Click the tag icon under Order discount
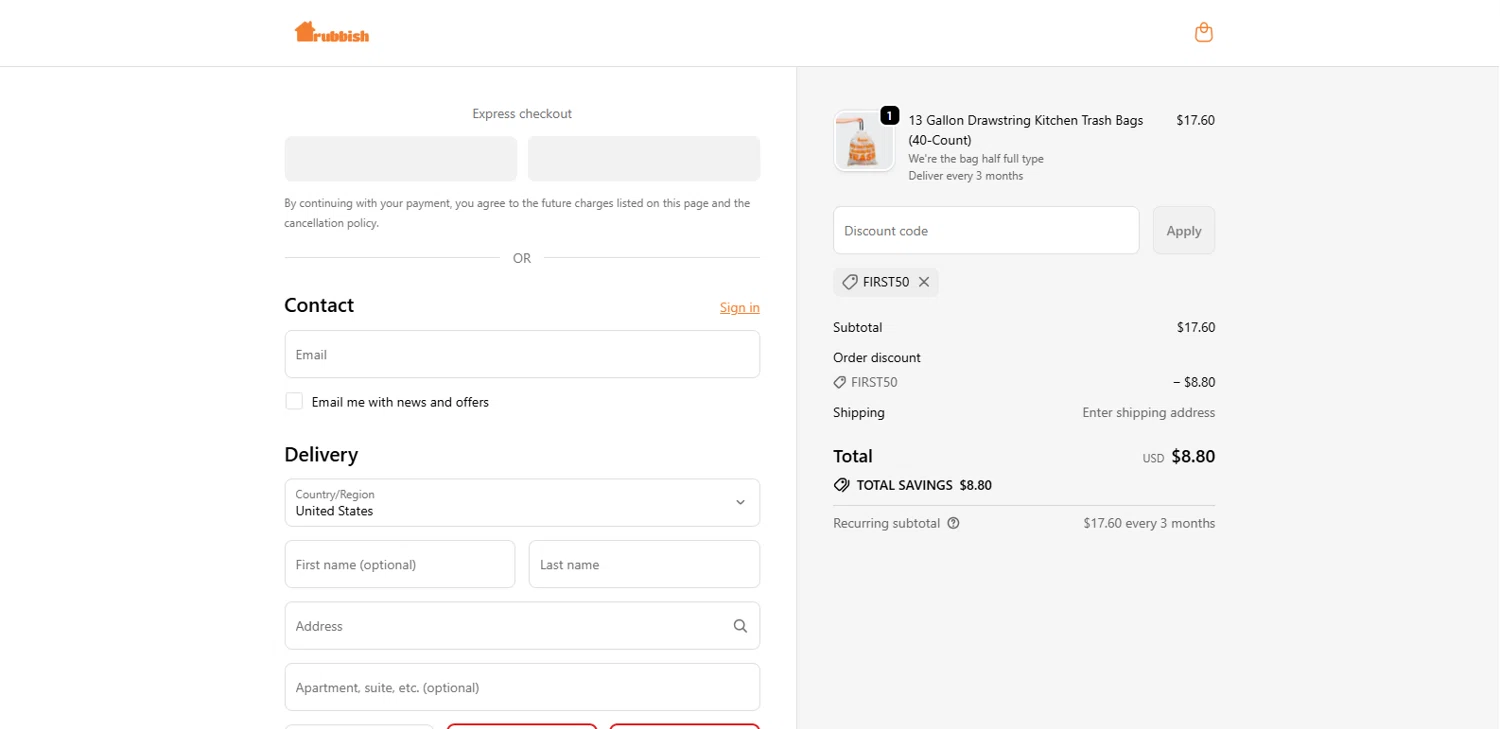This screenshot has width=1500, height=729. [x=840, y=382]
